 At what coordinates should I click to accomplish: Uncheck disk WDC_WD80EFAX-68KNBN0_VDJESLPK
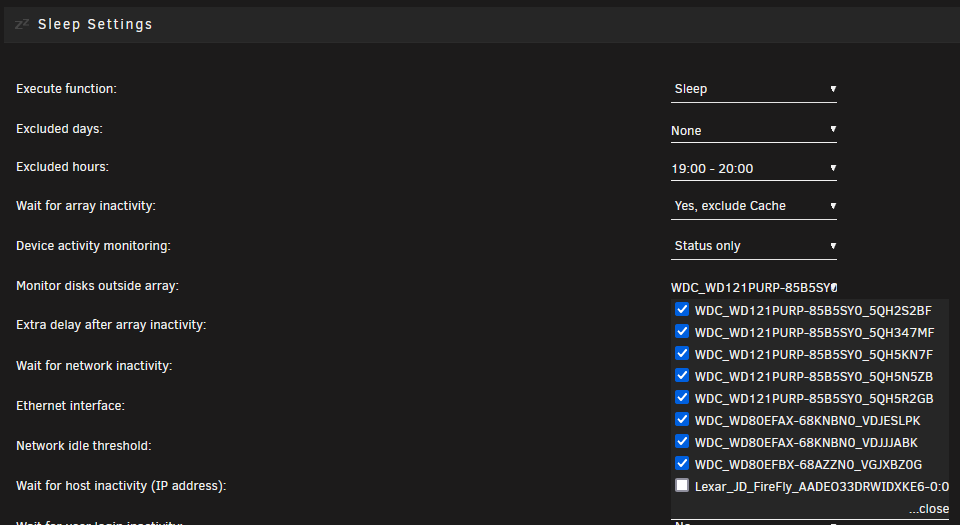(x=681, y=419)
